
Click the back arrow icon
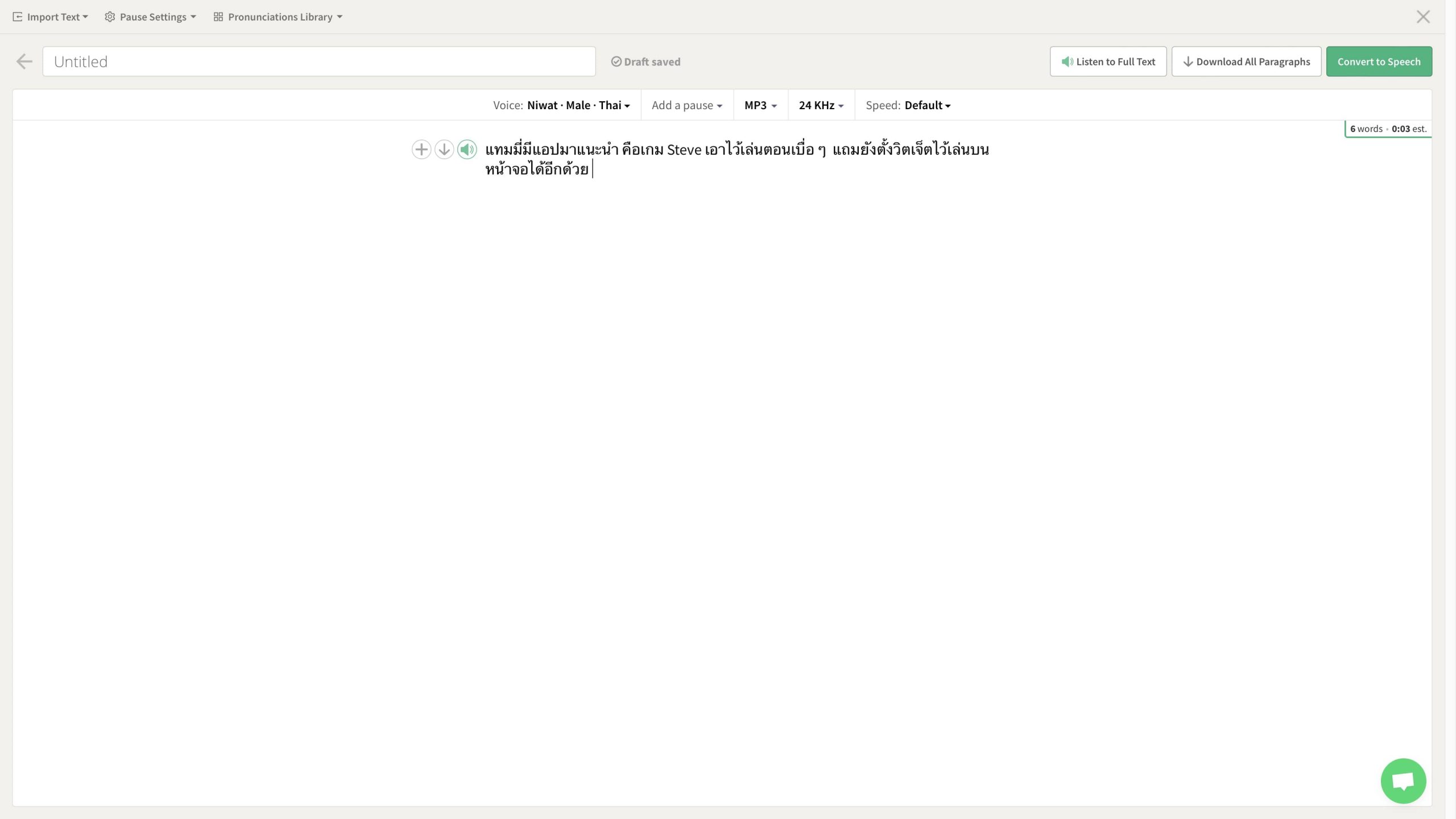(x=24, y=61)
